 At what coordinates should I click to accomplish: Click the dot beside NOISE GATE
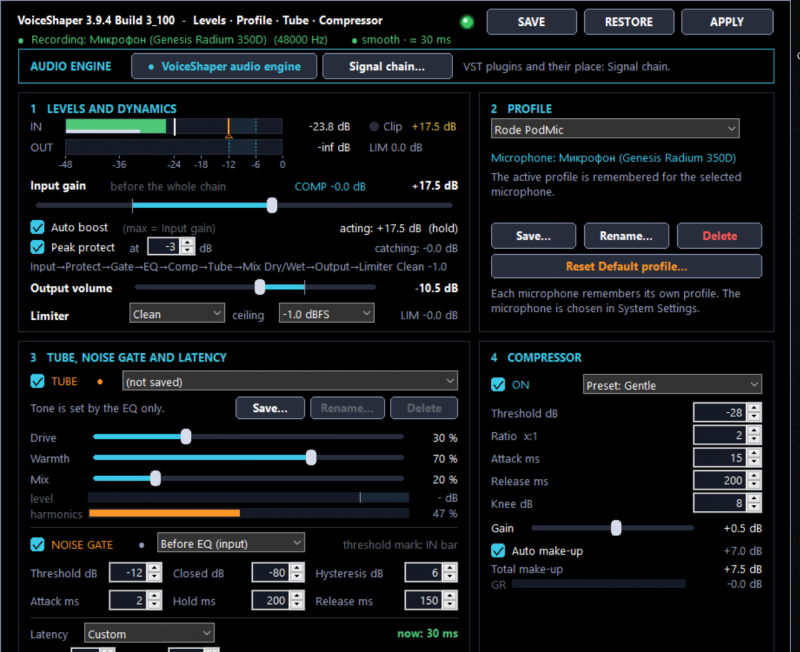141,545
